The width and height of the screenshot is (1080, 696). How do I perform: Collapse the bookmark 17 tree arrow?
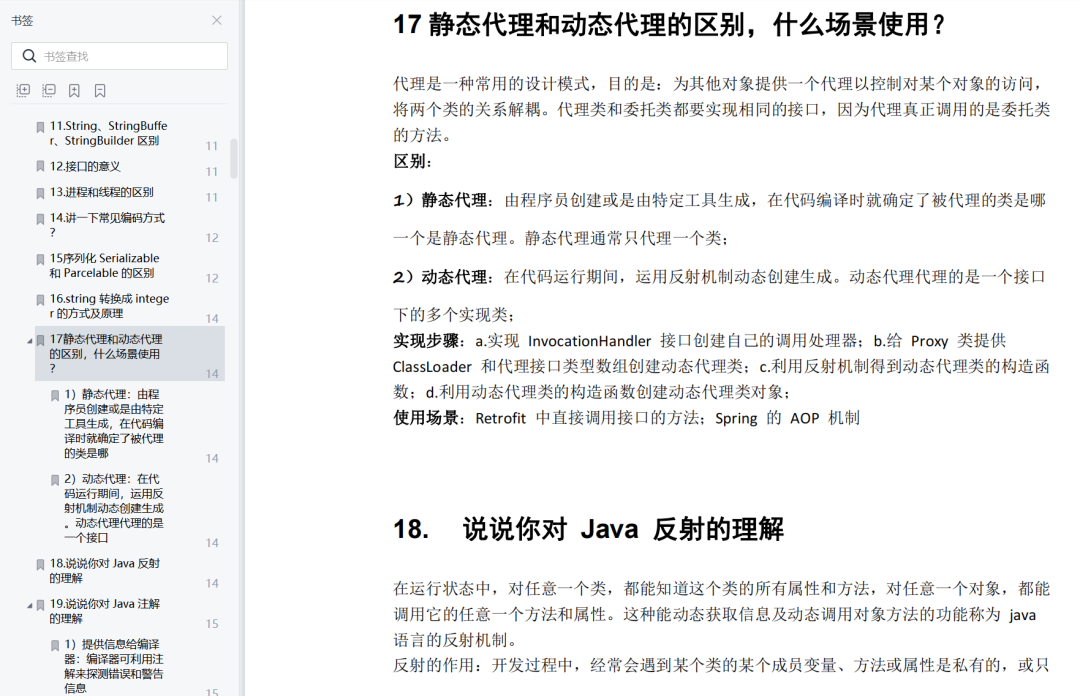click(x=30, y=341)
